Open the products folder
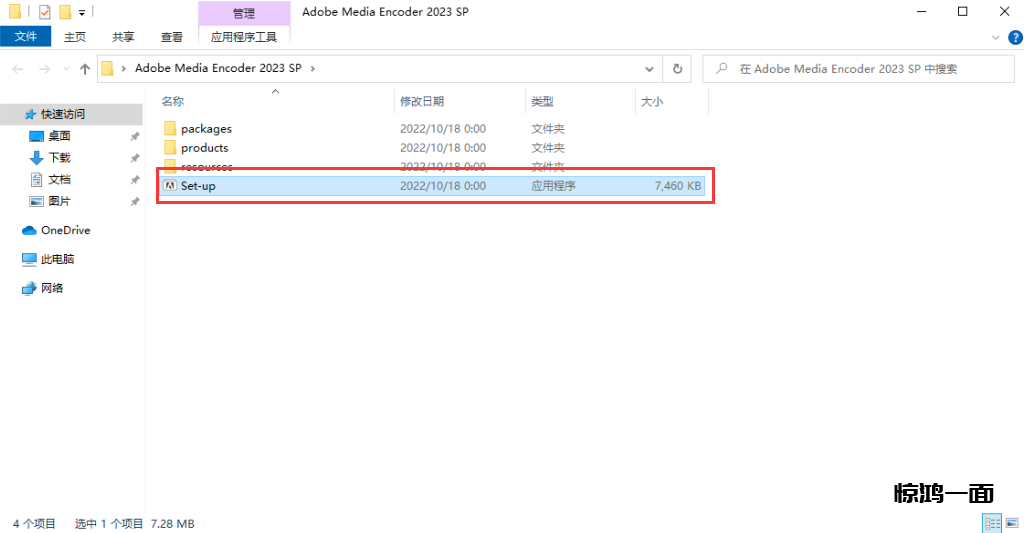Viewport: 1024px width, 533px height. pyautogui.click(x=204, y=148)
